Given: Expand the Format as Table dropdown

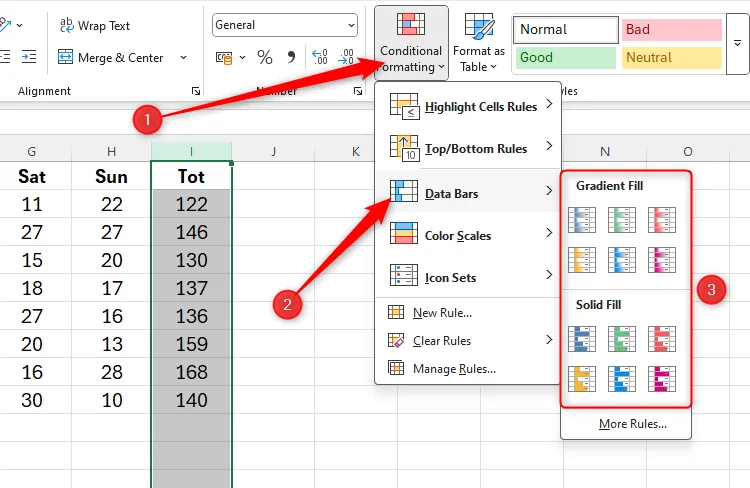Looking at the screenshot, I should pos(479,43).
